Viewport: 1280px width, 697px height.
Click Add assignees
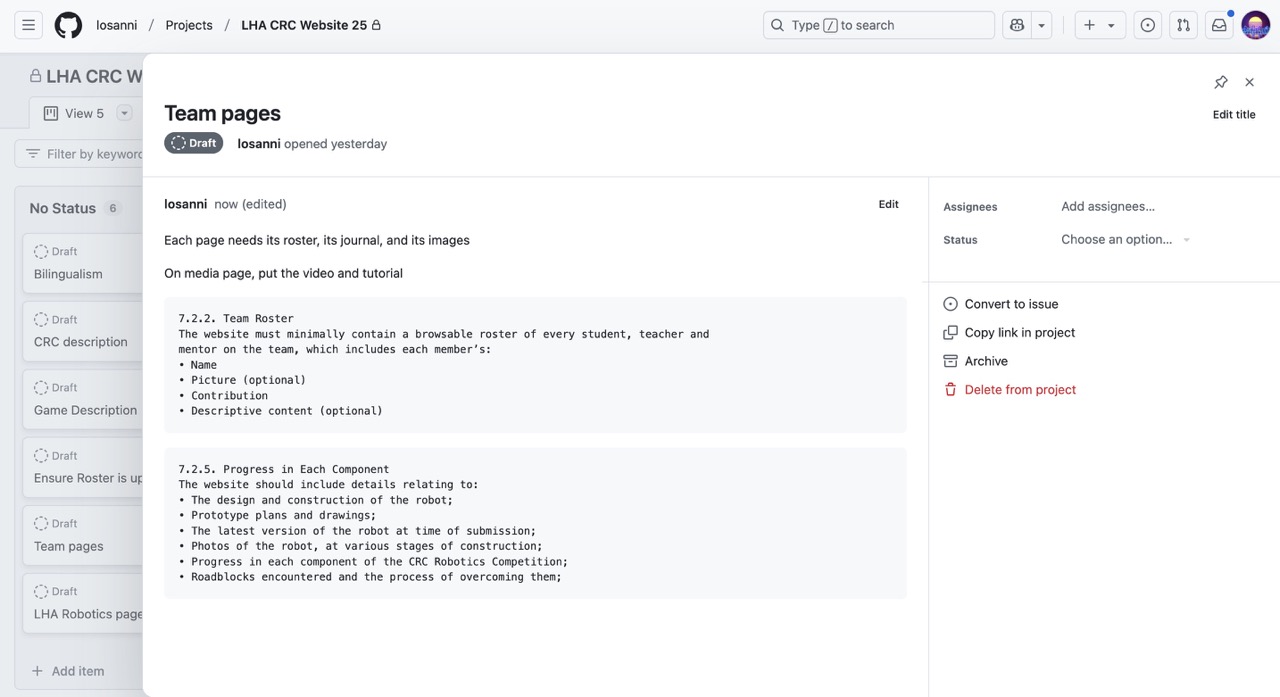[1108, 206]
